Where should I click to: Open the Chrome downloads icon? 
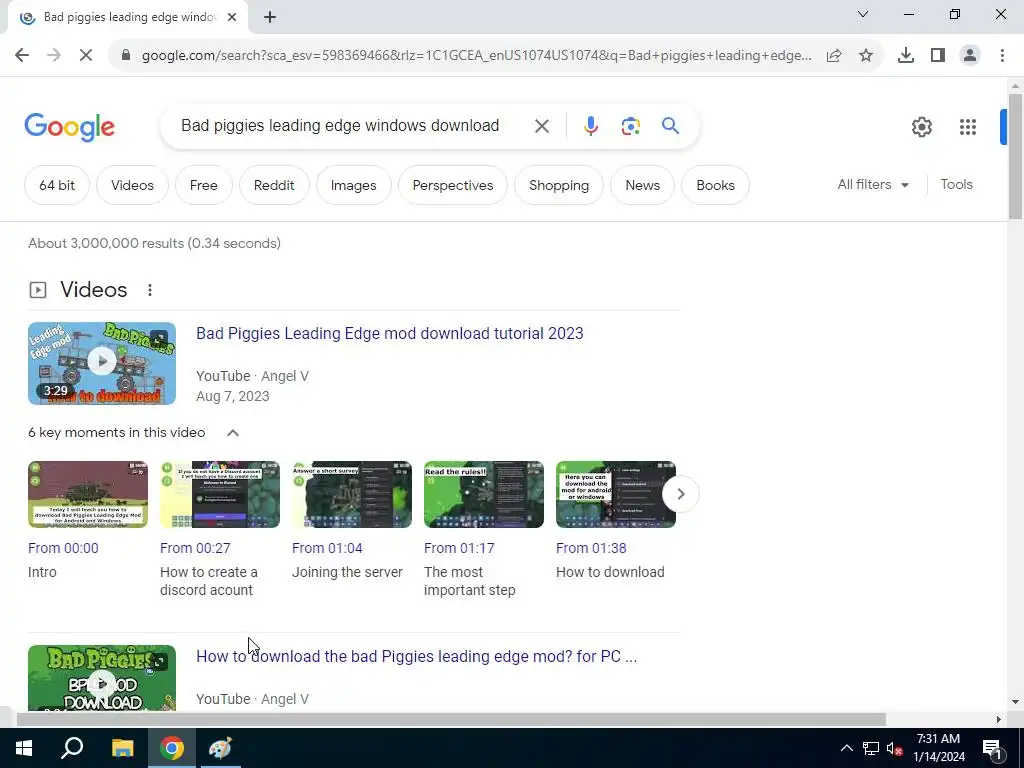point(906,56)
